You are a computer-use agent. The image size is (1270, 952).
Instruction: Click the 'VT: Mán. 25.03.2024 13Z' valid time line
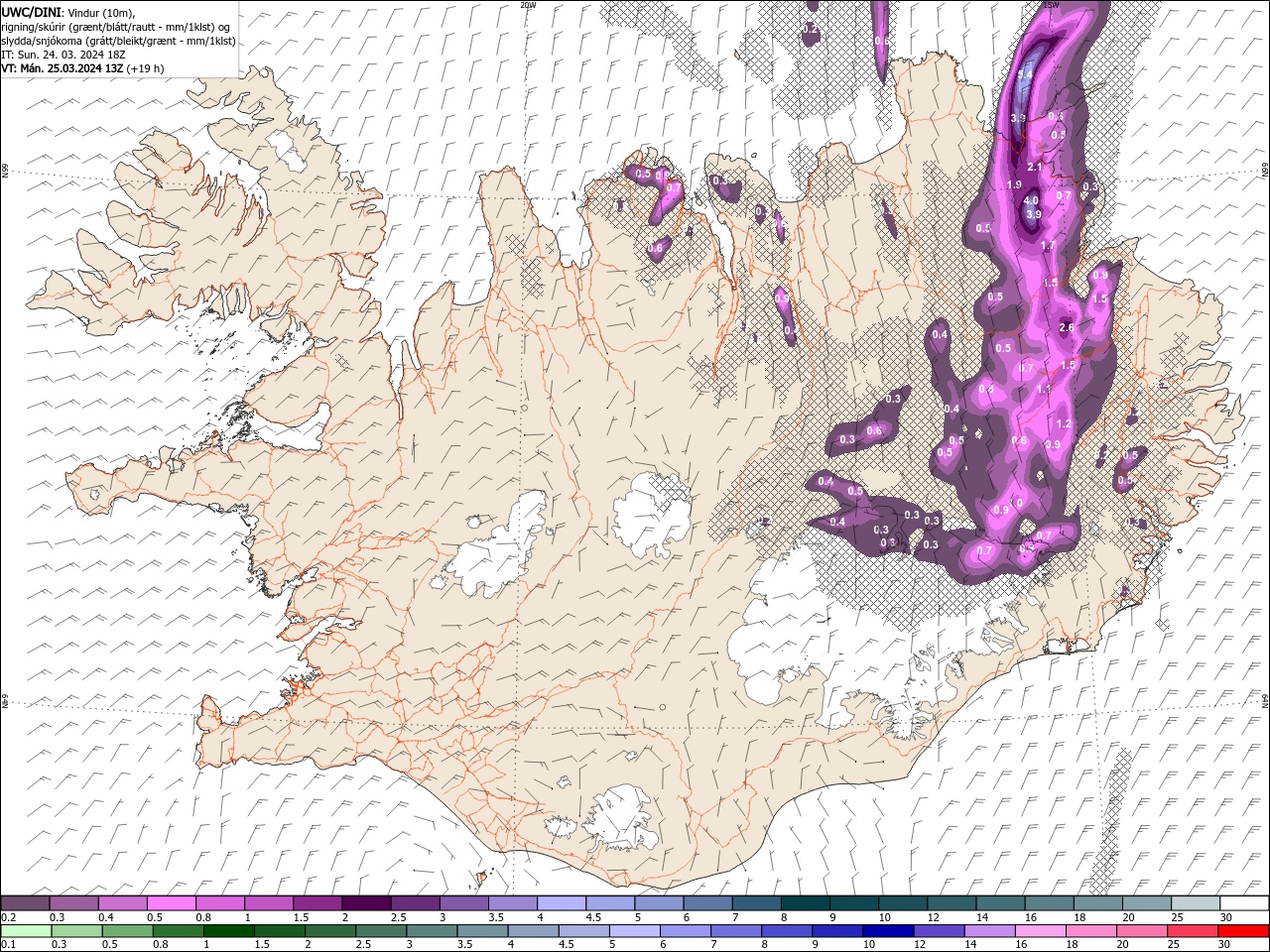[x=62, y=68]
